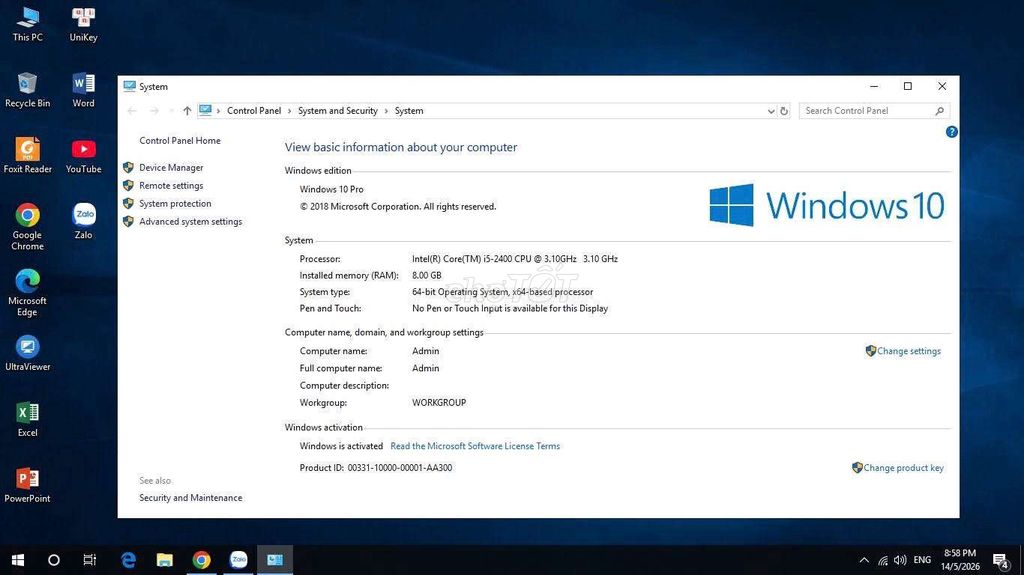Open UniKey desktop shortcut
This screenshot has height=575, width=1024.
[x=84, y=24]
